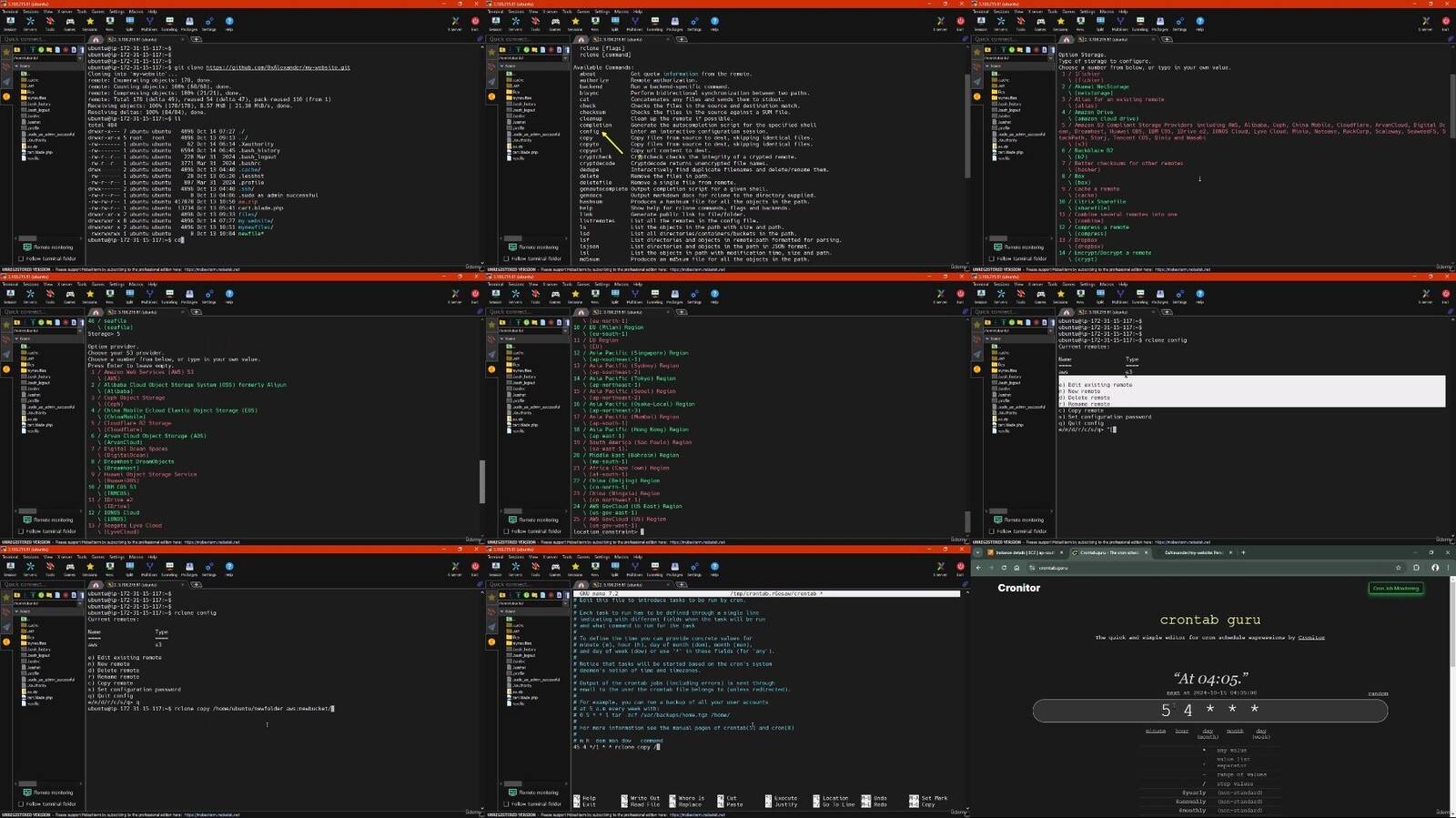Open Chrome profile avatar icon
The image size is (1456, 818).
(1435, 568)
